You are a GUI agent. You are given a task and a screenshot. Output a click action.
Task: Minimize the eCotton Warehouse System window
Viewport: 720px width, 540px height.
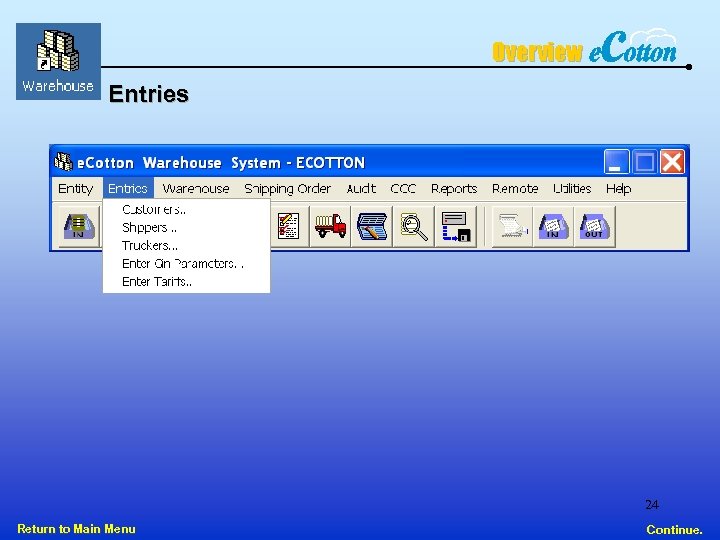[616, 162]
